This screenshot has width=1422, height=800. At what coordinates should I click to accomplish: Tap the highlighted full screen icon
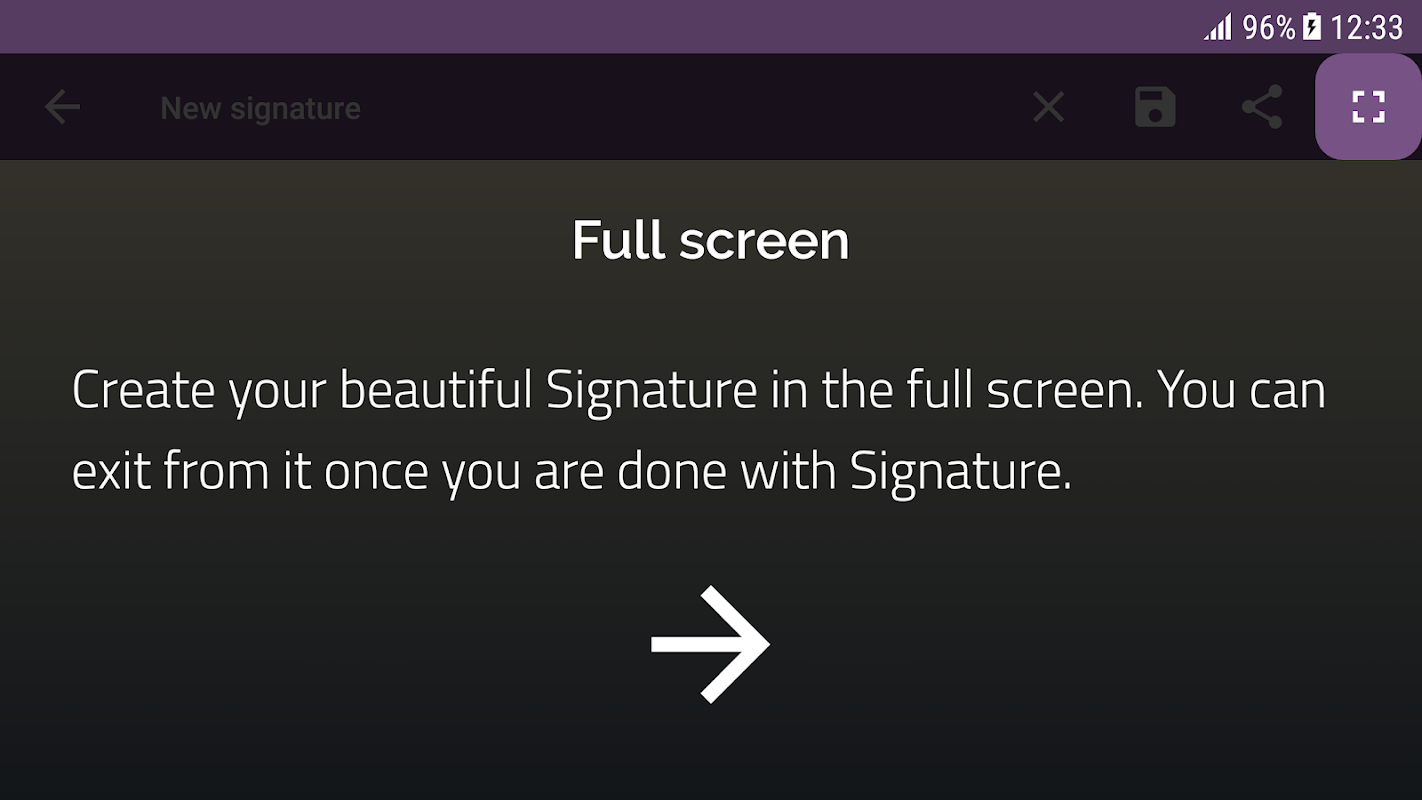click(x=1368, y=107)
